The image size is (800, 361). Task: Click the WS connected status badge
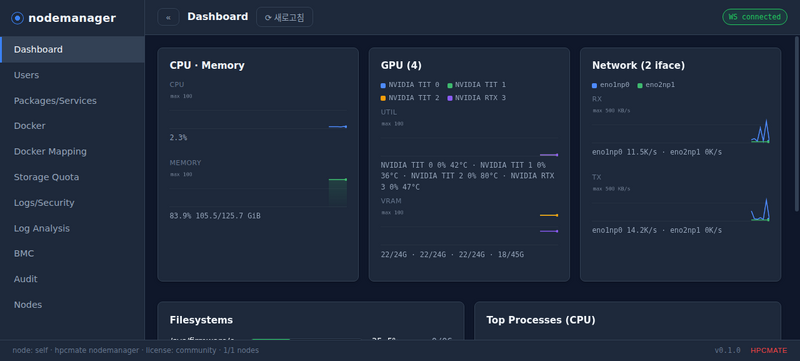pos(755,17)
